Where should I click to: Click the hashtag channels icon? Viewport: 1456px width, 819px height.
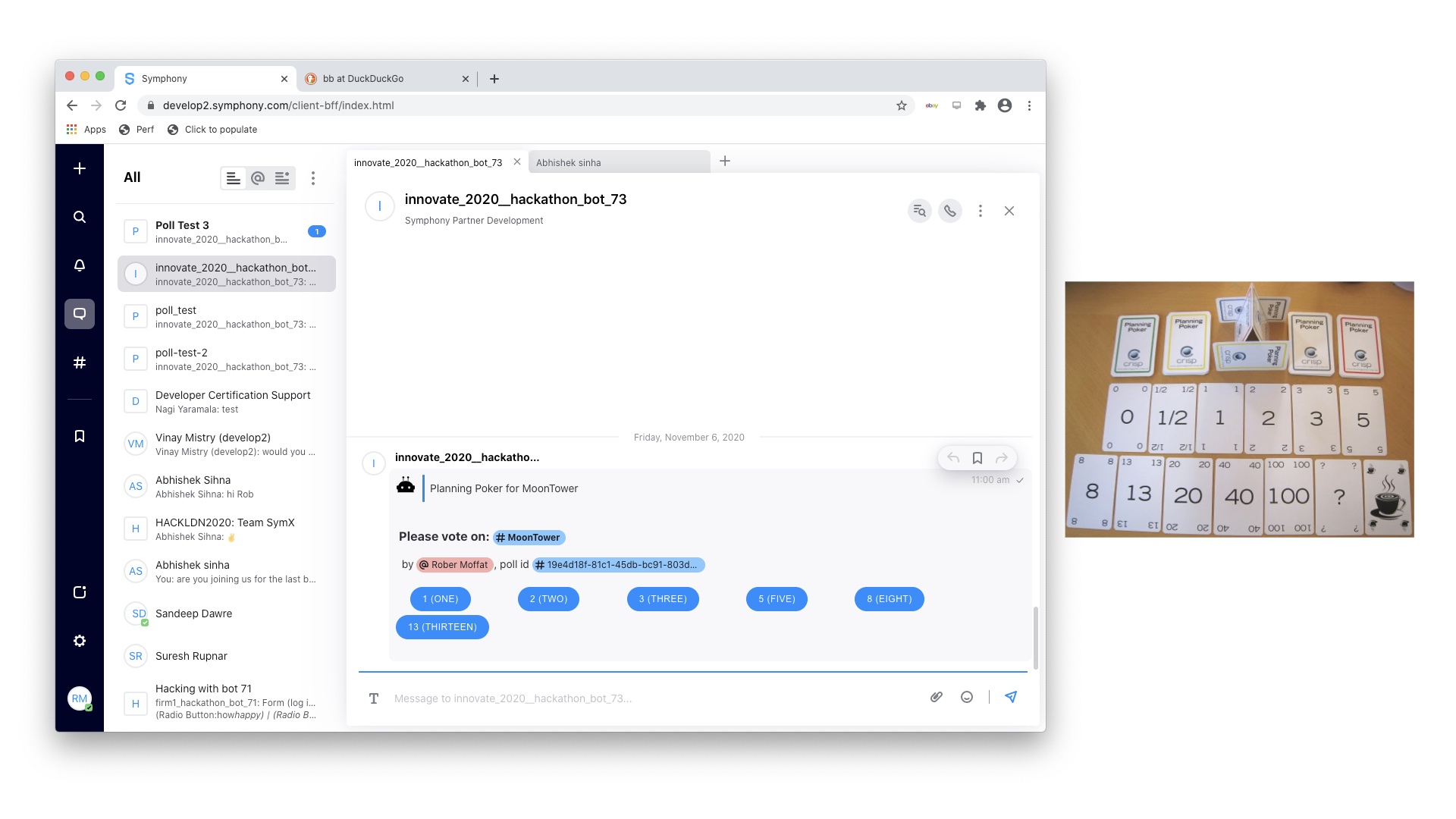(x=81, y=363)
